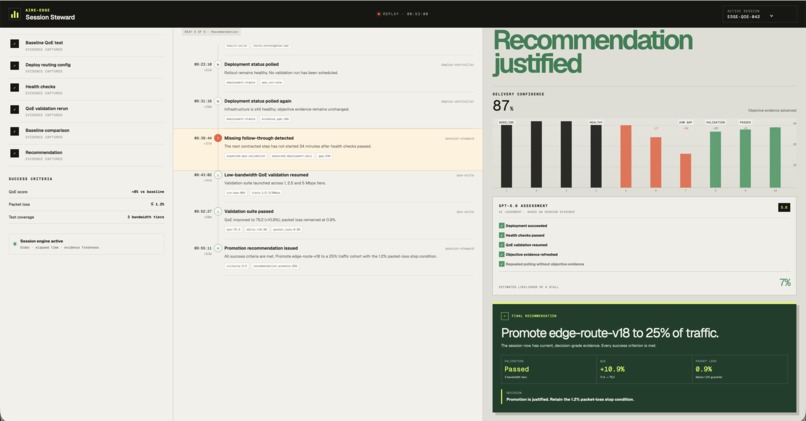Image resolution: width=806 pixels, height=421 pixels.
Task: Click the 'Promote edge-route-v18 to 25% of traffic' headline
Action: (610, 333)
